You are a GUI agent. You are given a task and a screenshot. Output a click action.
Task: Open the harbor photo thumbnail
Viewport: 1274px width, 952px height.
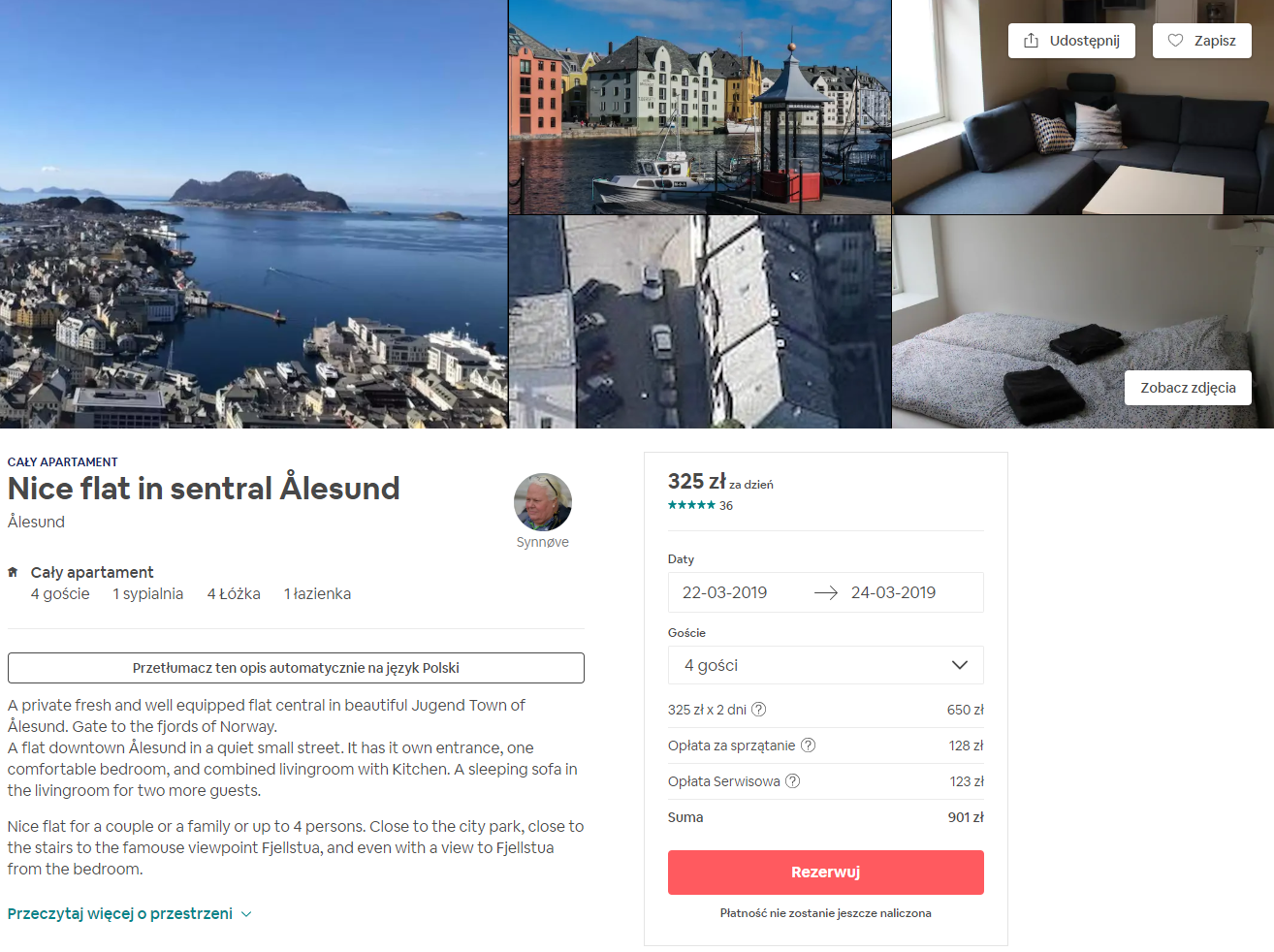coord(698,107)
